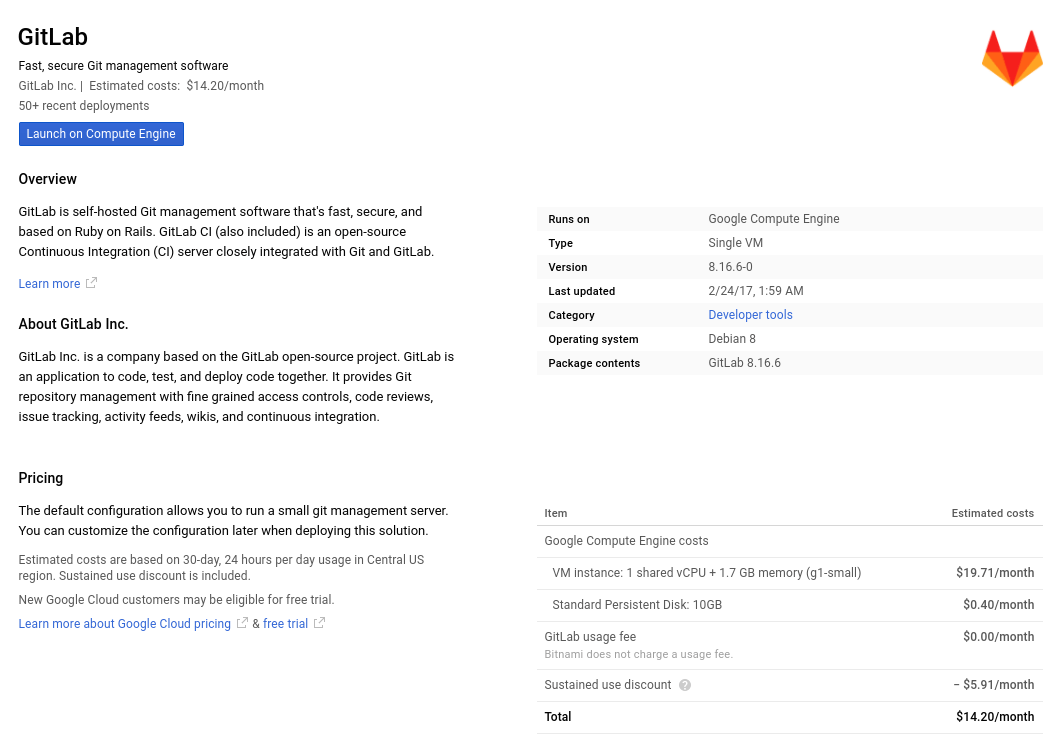
Task: Follow Learn more about Google Cloud pricing
Action: point(125,624)
